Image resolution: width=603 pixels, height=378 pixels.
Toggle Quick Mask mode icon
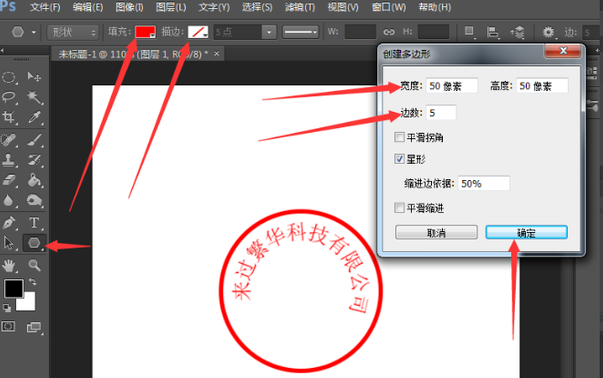(8, 327)
